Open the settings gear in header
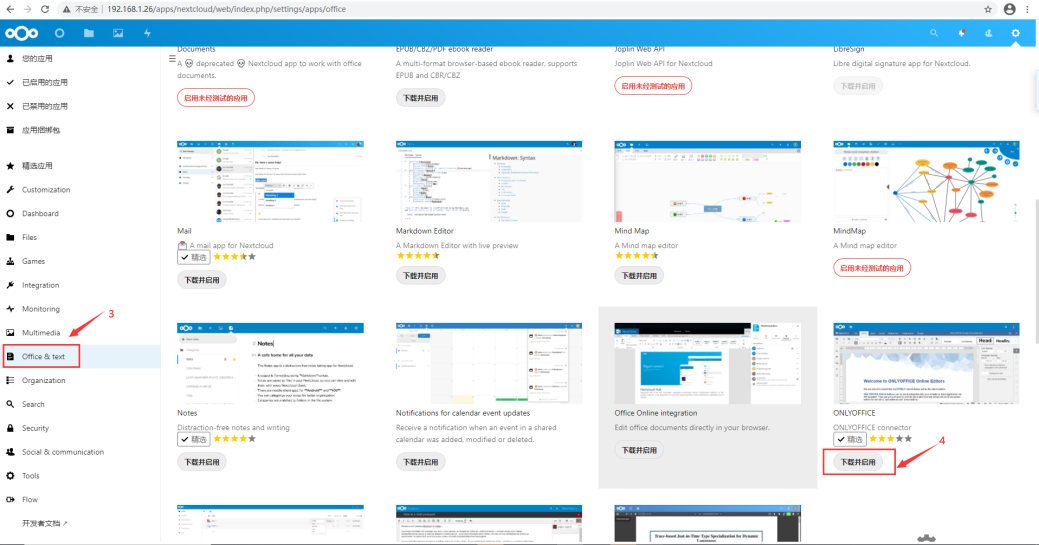 [1015, 33]
